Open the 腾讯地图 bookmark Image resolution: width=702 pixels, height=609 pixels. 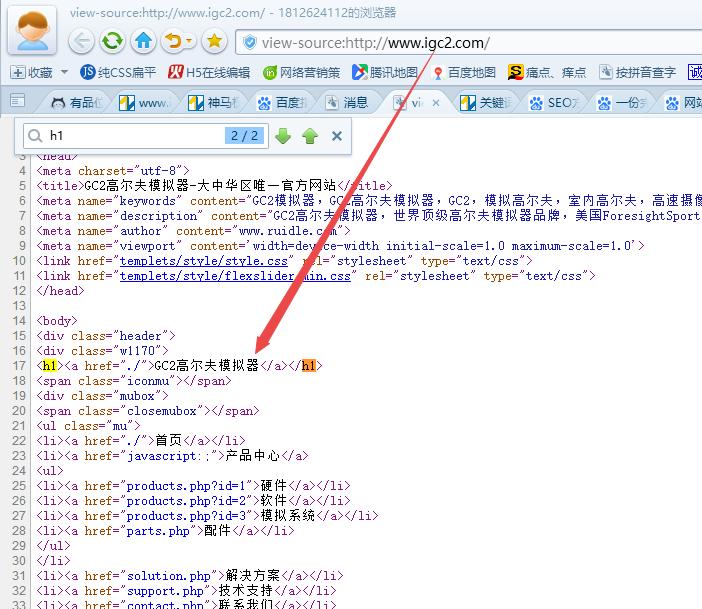[x=384, y=72]
